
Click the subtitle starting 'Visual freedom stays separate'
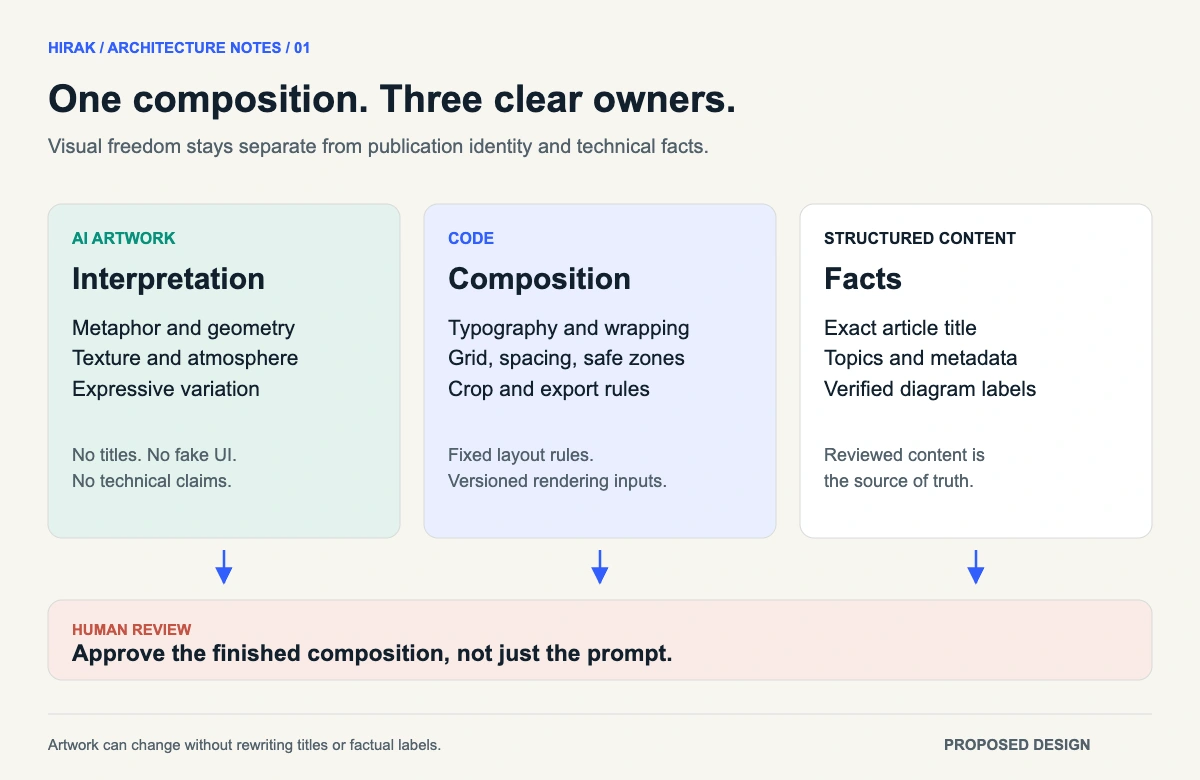[x=378, y=146]
